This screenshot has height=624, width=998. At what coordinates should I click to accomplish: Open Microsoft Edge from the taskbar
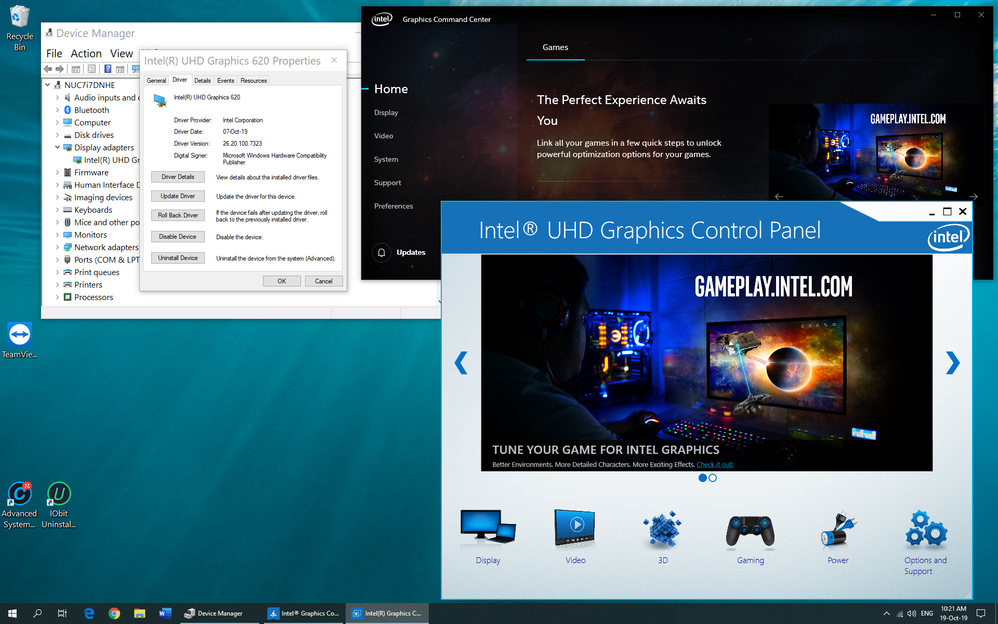(x=88, y=613)
